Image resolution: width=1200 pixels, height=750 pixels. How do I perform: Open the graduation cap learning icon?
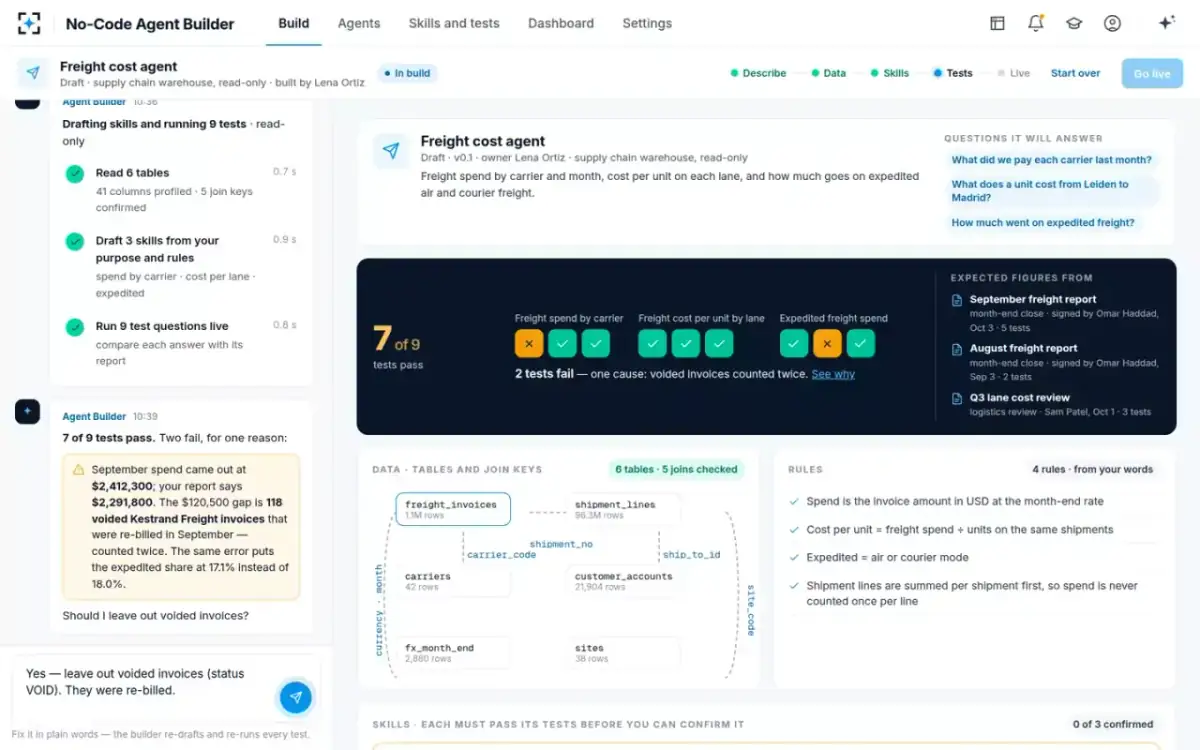(1074, 23)
